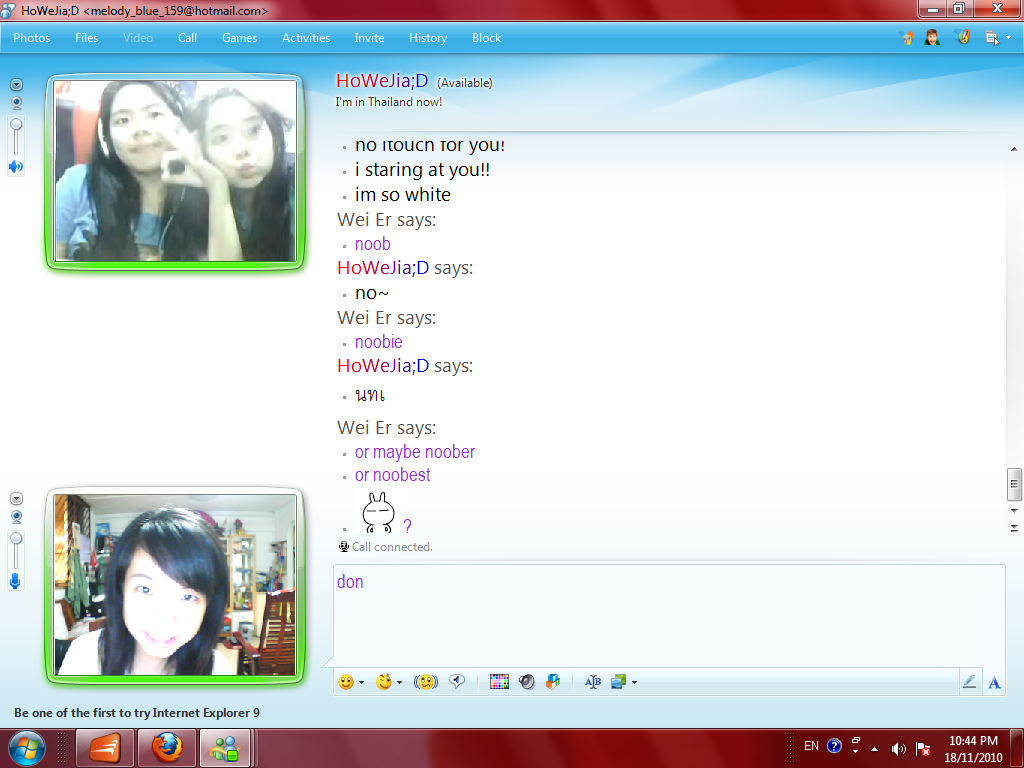Expand the winks dropdown arrow

click(x=400, y=682)
